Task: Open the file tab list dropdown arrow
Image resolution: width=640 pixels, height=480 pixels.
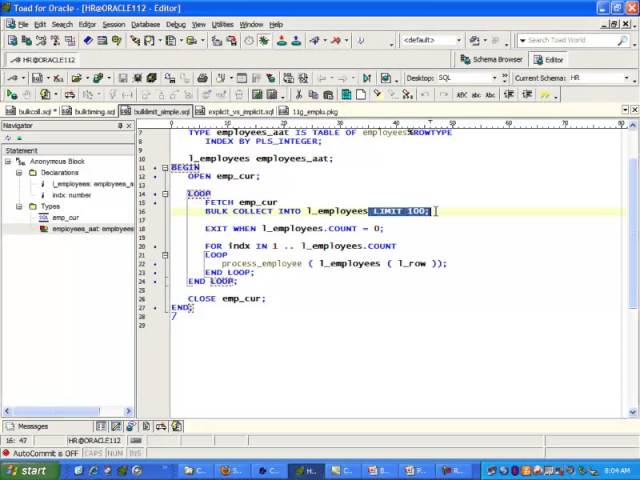Action: click(625, 110)
